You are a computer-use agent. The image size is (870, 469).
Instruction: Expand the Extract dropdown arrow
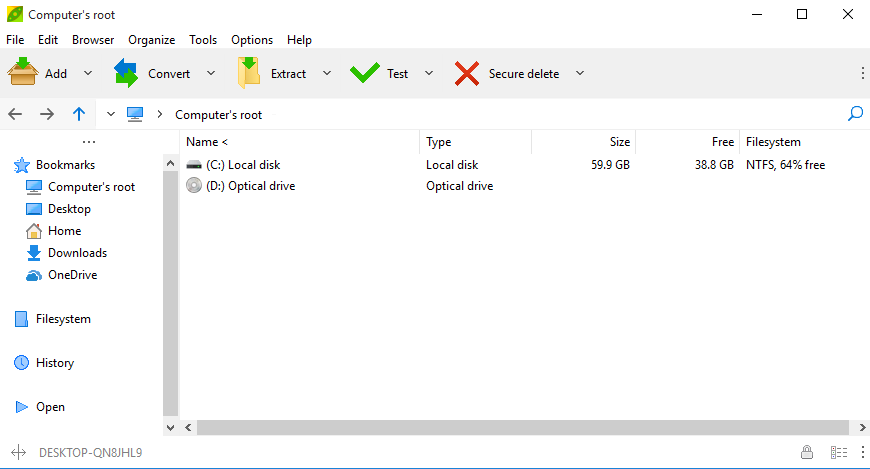[327, 73]
